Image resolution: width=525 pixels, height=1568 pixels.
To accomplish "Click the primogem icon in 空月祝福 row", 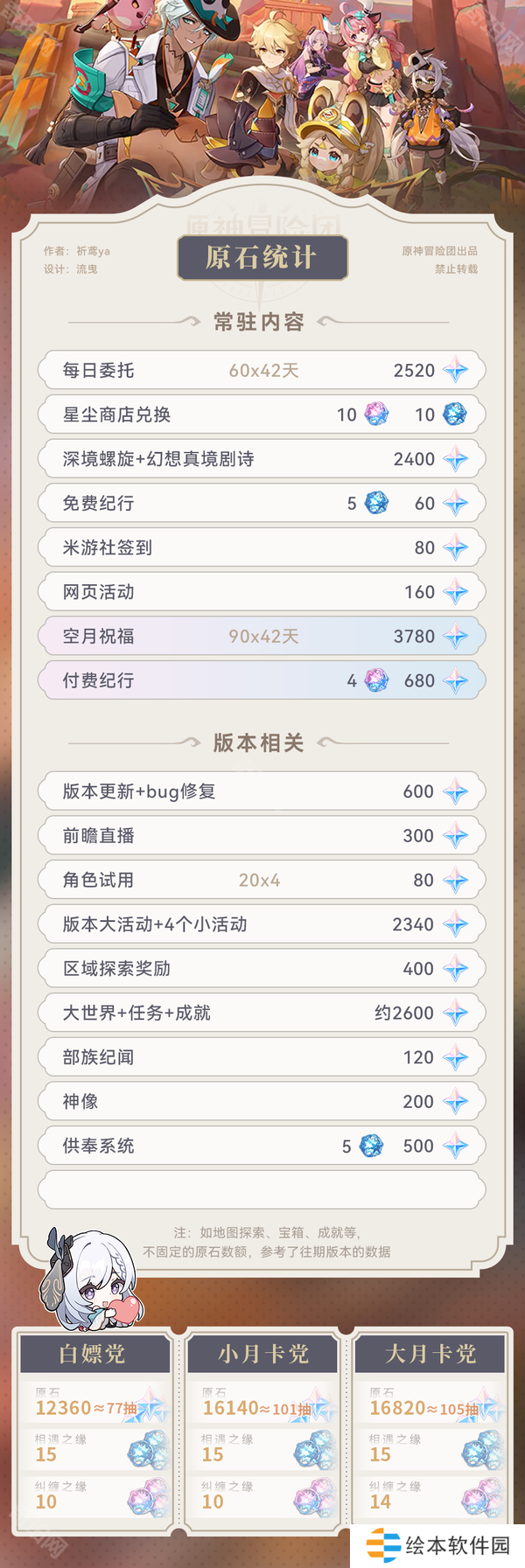I will (x=455, y=637).
